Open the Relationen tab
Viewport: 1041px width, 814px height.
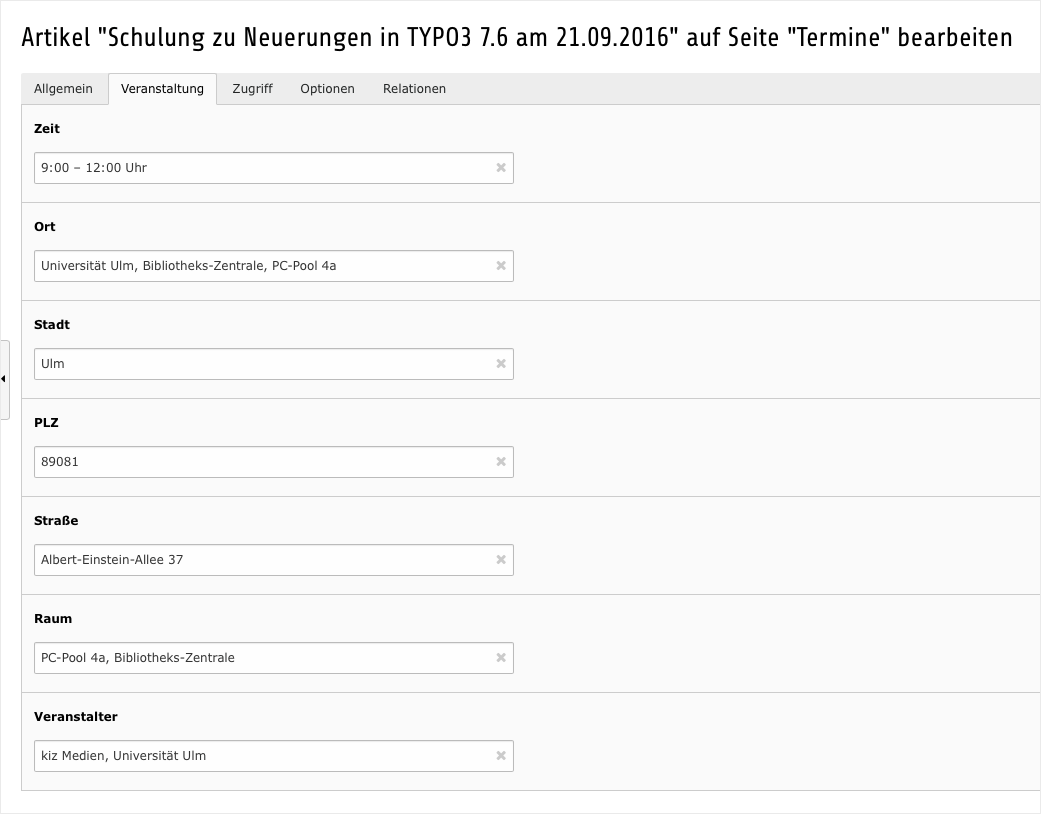click(x=414, y=89)
